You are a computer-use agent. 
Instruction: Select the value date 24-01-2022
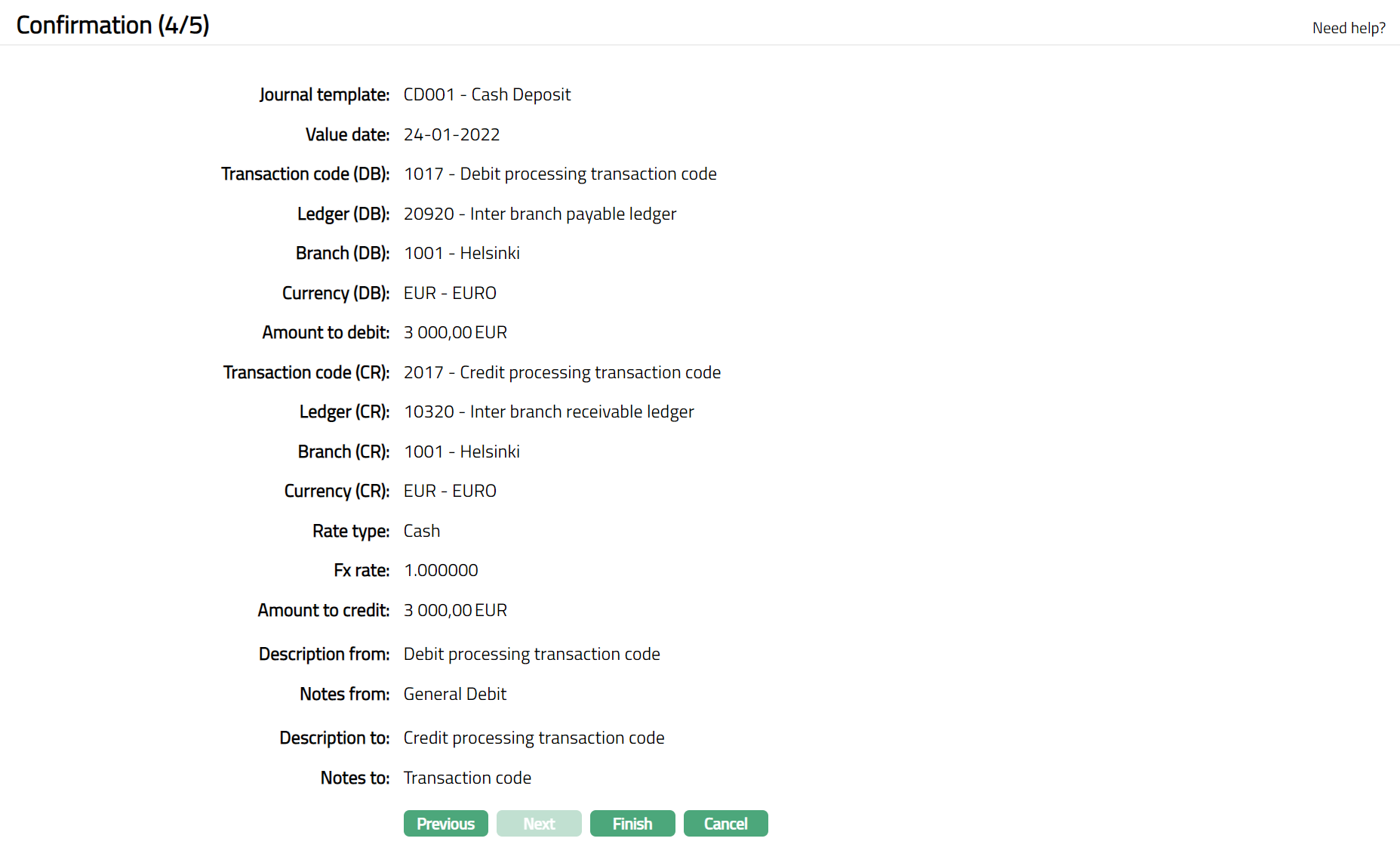[451, 134]
